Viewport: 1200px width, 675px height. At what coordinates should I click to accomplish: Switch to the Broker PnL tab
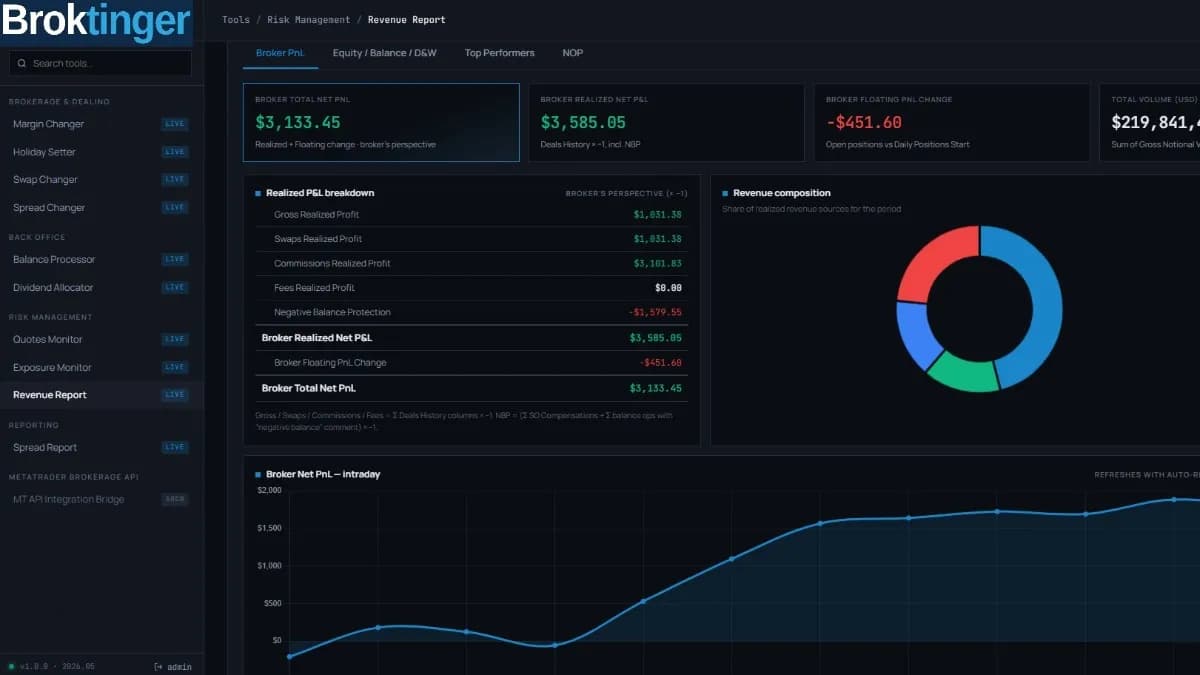[x=280, y=53]
